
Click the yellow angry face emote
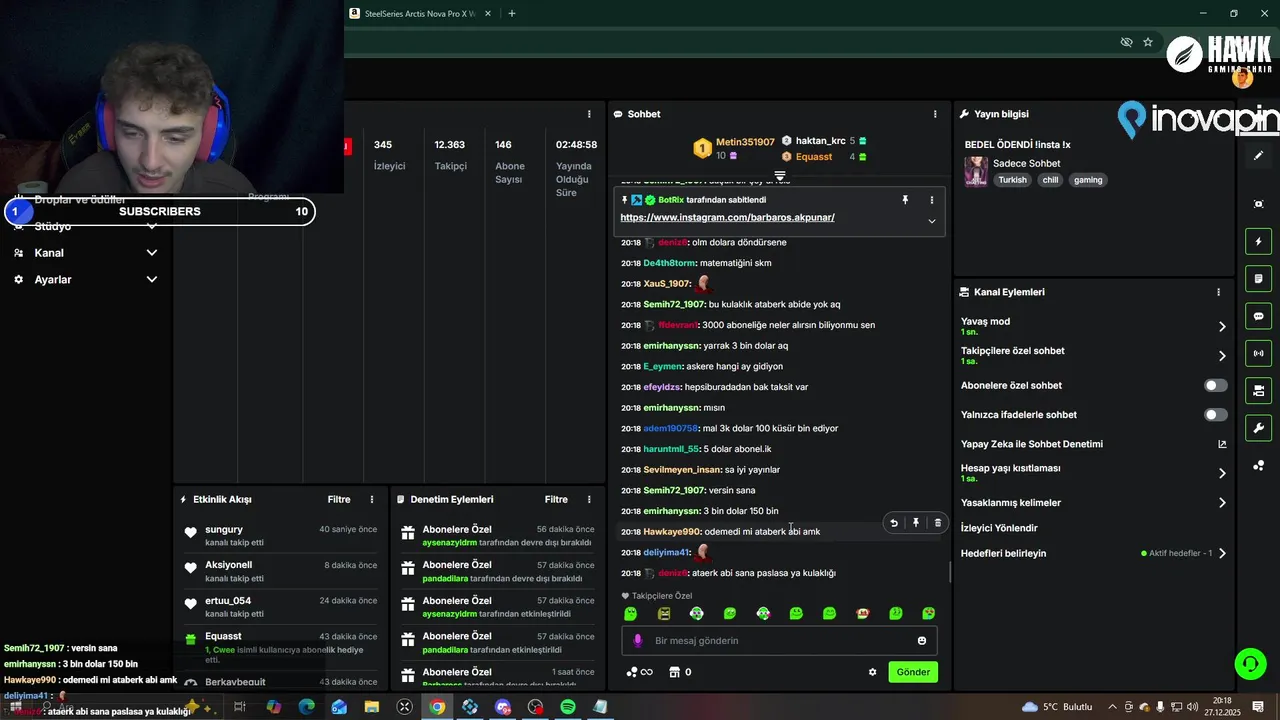coord(664,613)
